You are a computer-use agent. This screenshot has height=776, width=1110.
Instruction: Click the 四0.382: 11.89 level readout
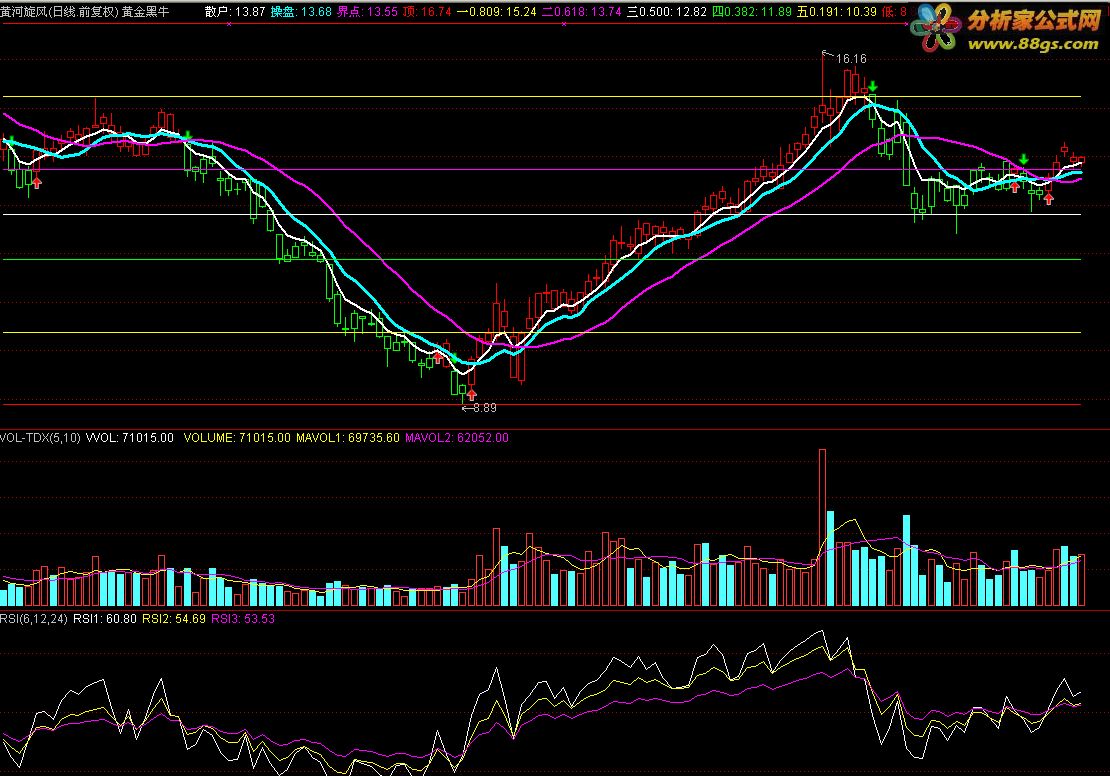[x=752, y=11]
